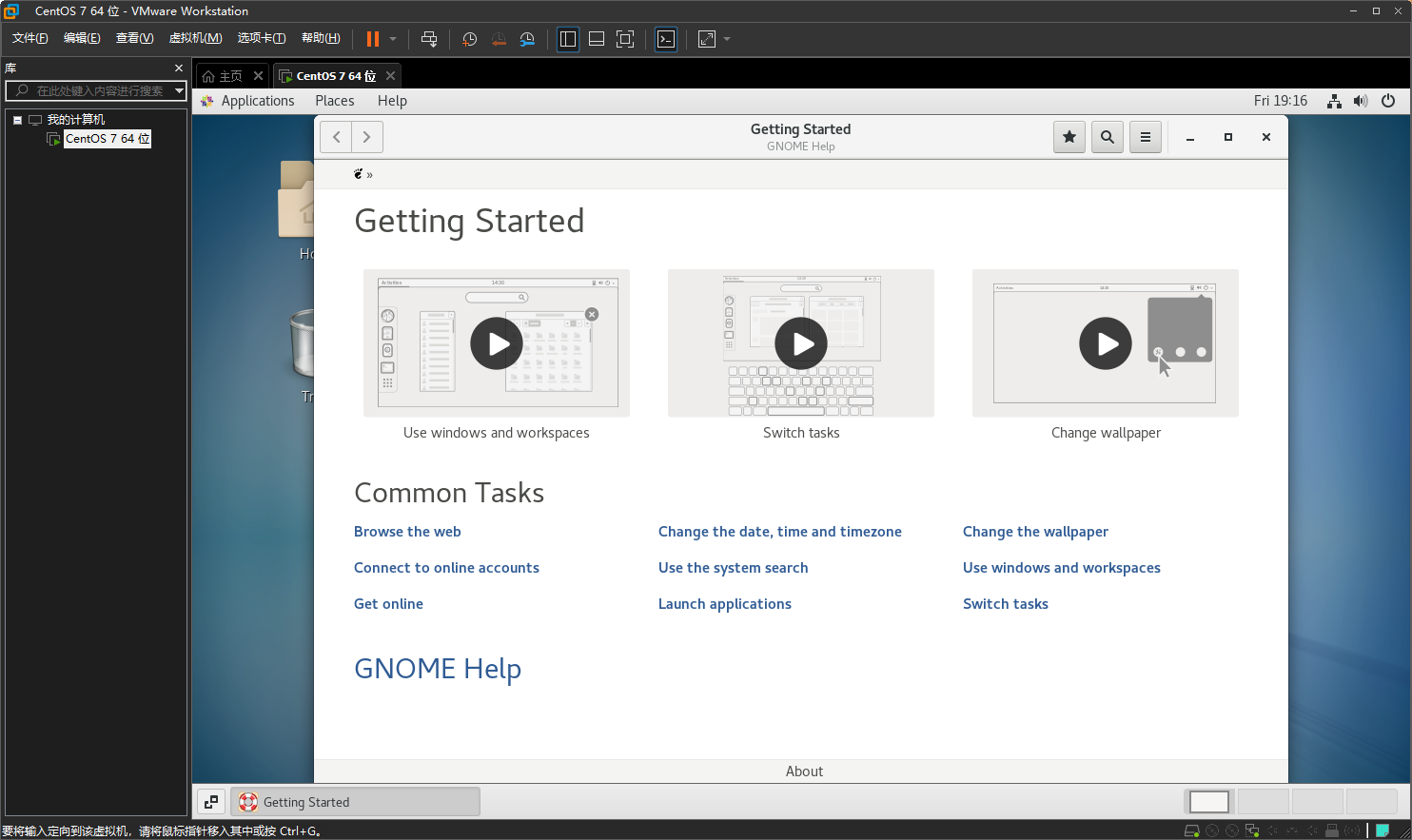Click the power icon in GNOME panel
The image size is (1412, 840).
(1388, 101)
